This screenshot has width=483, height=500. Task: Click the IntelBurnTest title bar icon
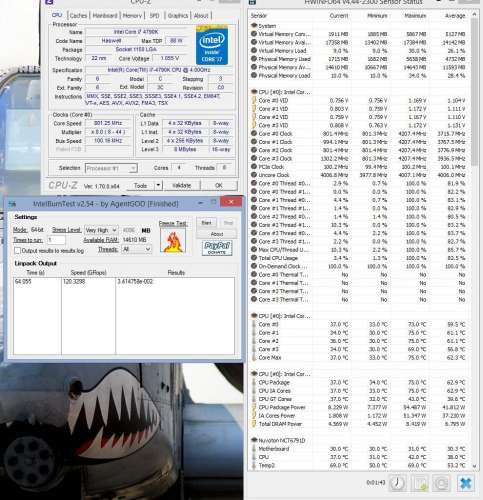(12, 204)
